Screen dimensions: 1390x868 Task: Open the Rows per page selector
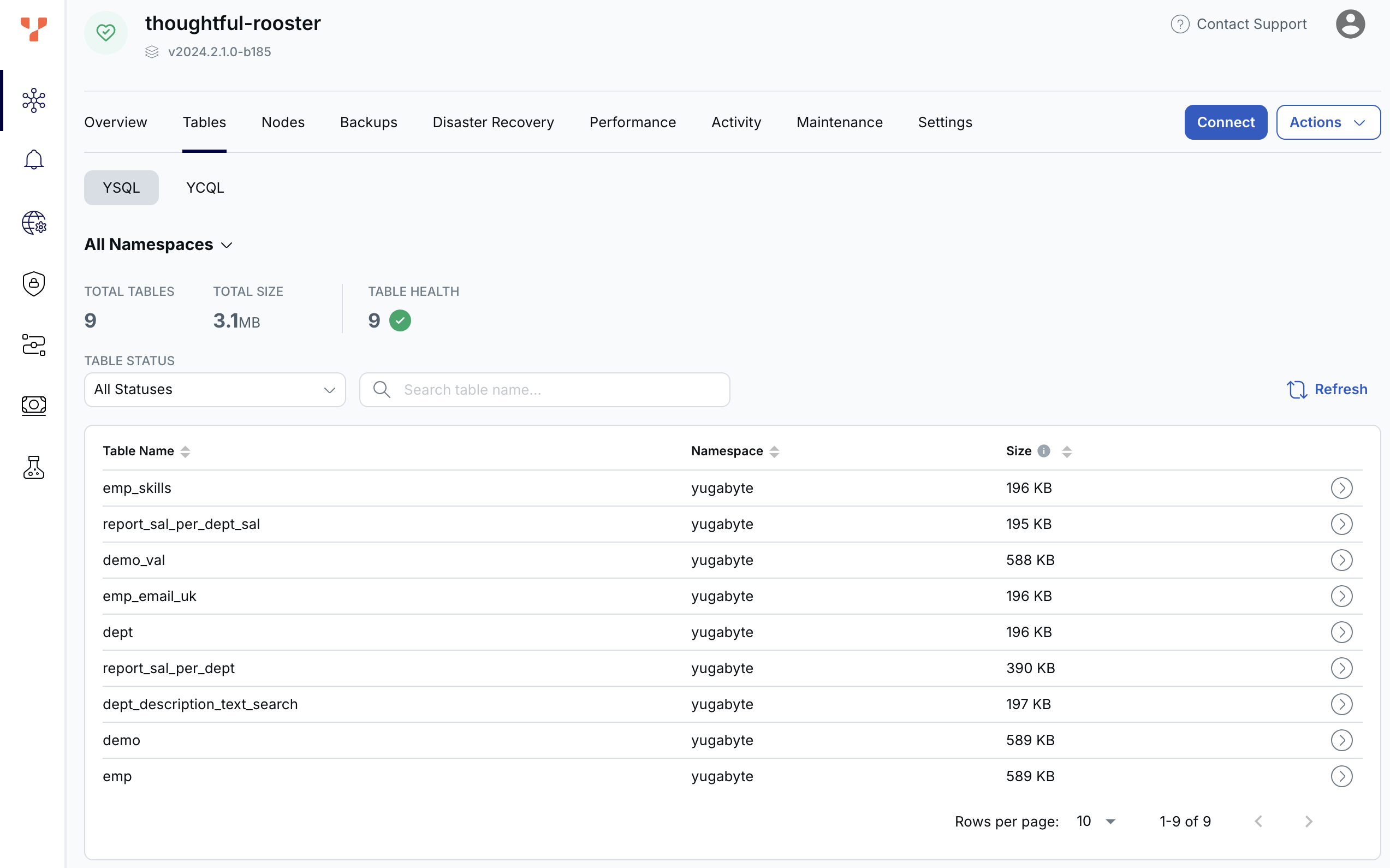click(x=1094, y=821)
